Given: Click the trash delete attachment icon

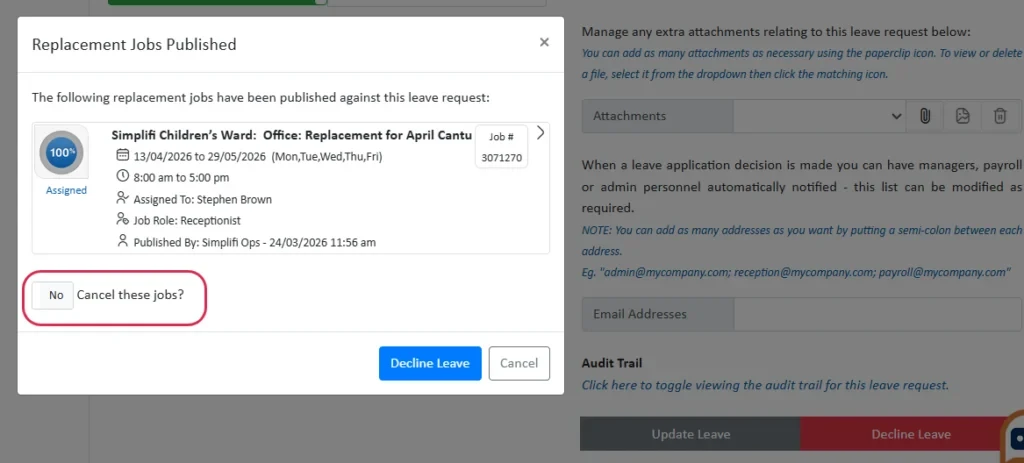Looking at the screenshot, I should click(1000, 116).
